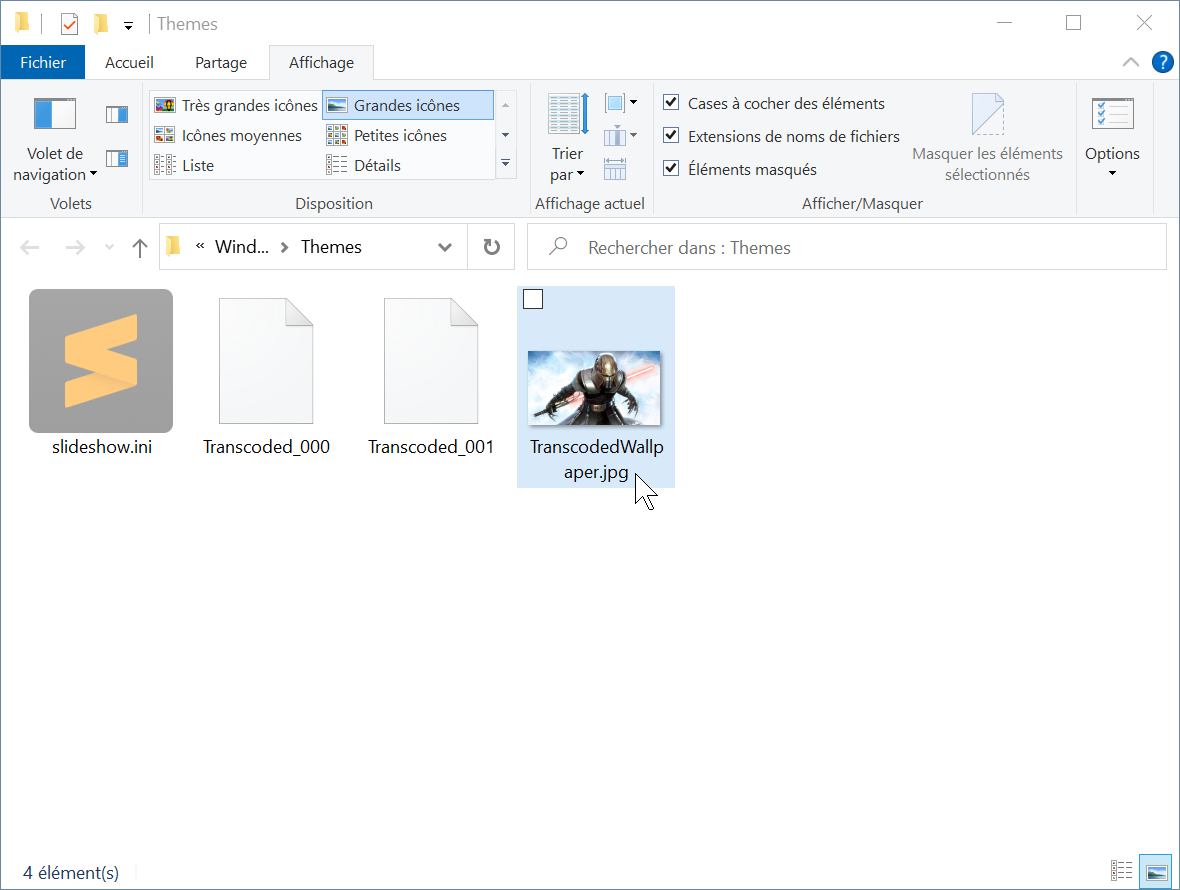
Task: Open the slideshow.ini file icon
Action: pos(101,361)
